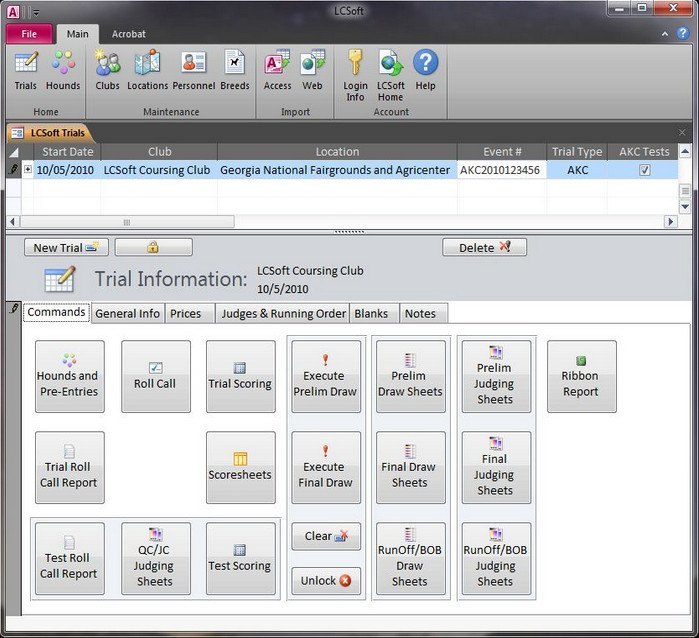Click the horizontal scrollbar thumb
This screenshot has width=699, height=638.
[127, 222]
